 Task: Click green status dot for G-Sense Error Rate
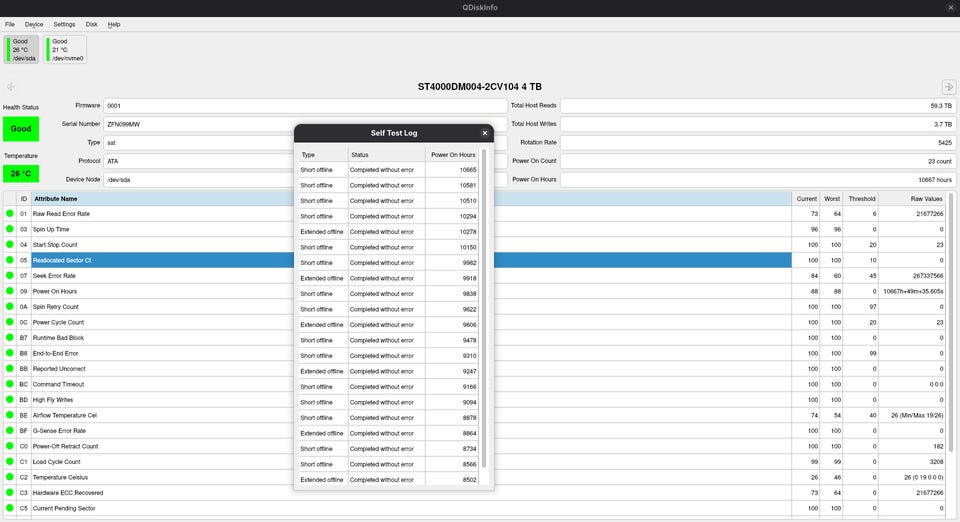[10, 431]
